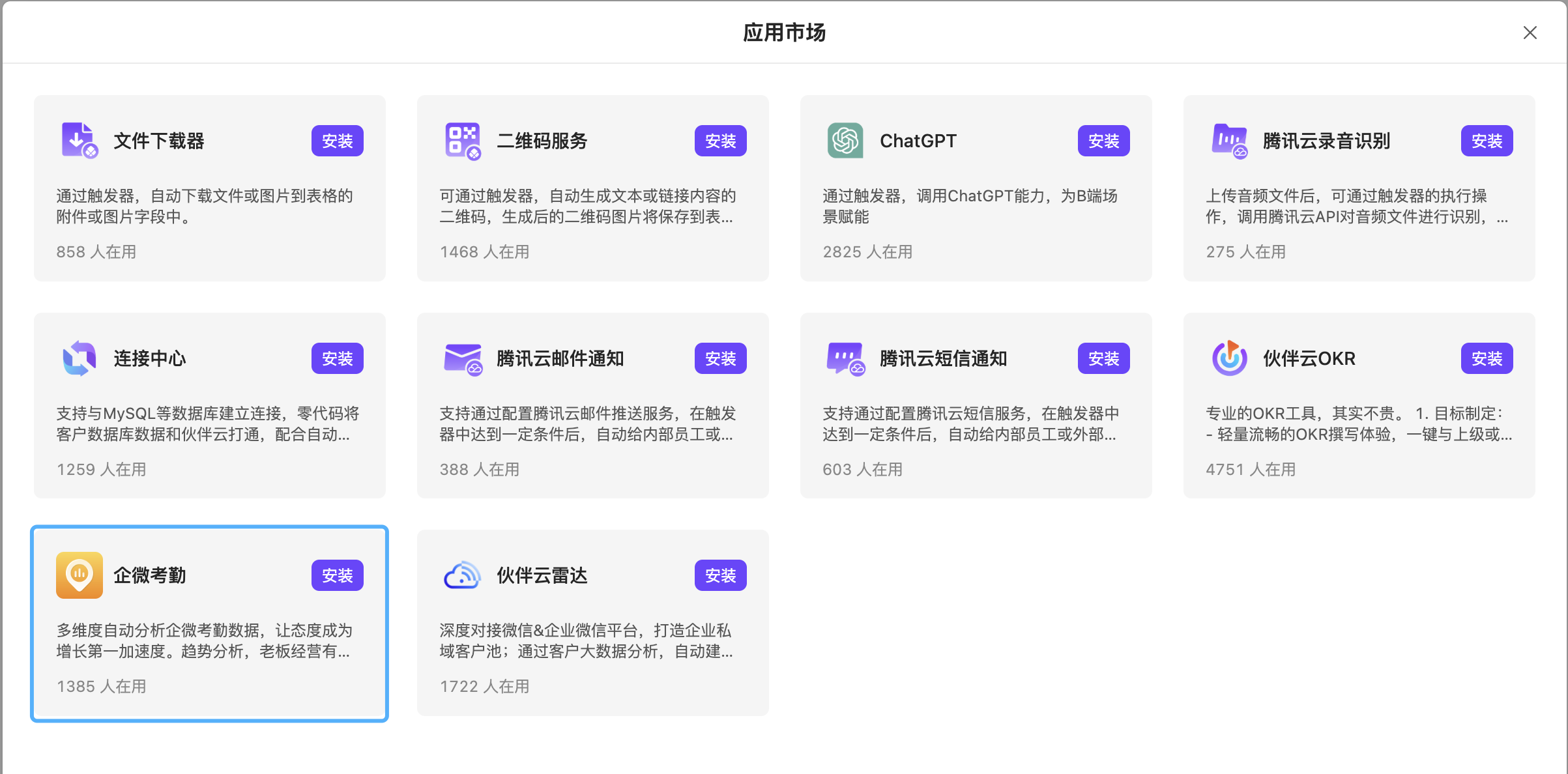Install 腾讯云短信通知
Image resolution: width=1568 pixels, height=774 pixels.
point(1104,358)
